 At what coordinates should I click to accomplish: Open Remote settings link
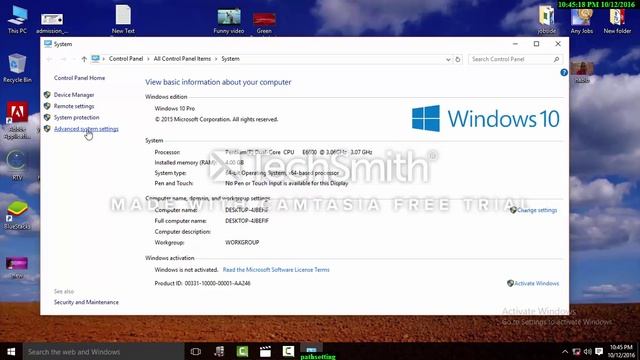tap(74, 106)
